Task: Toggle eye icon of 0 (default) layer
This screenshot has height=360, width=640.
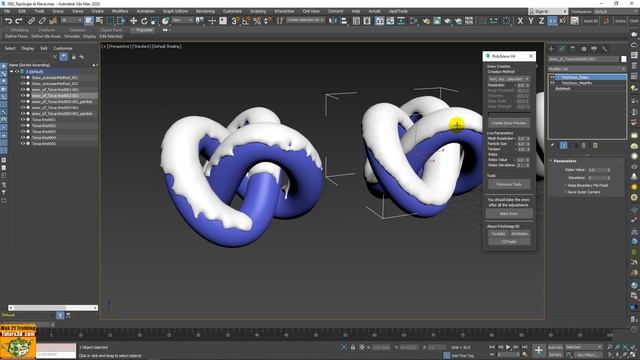Action: point(17,71)
